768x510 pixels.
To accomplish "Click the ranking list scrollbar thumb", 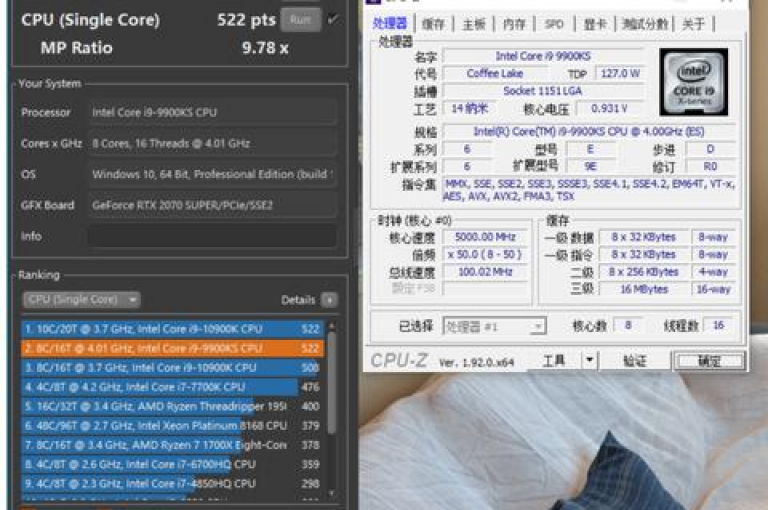I will [332, 383].
